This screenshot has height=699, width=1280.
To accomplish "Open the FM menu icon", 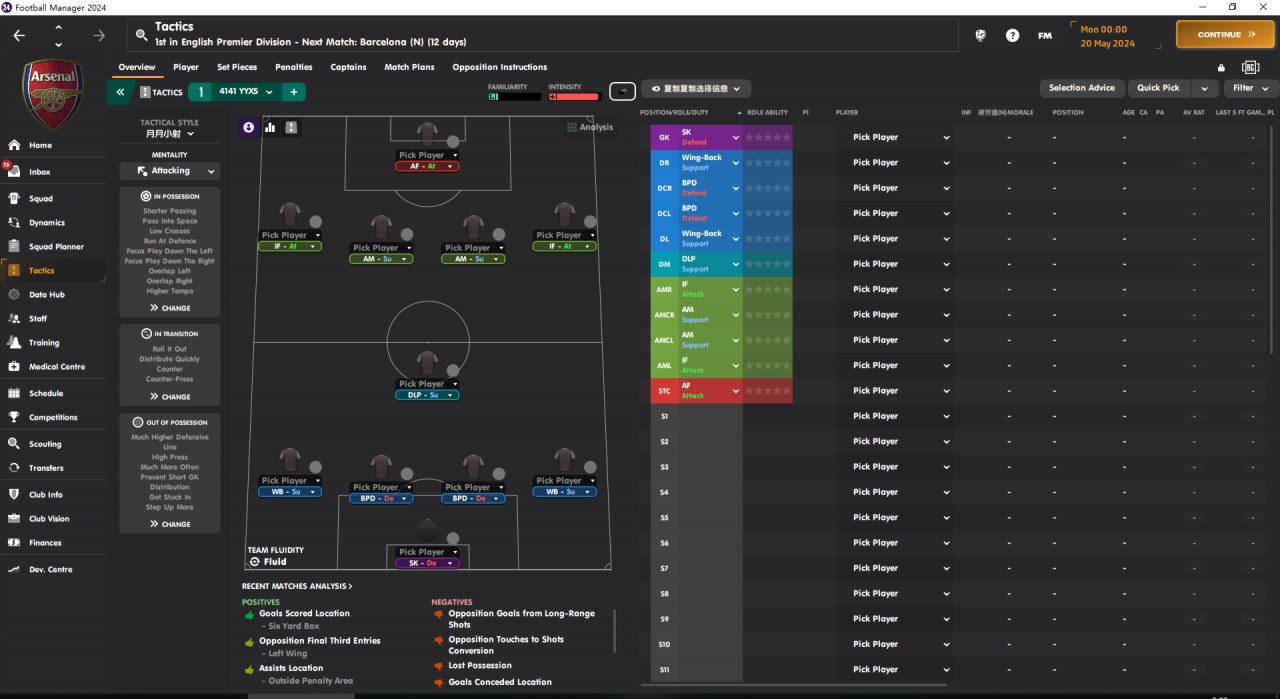I will pos(1045,35).
